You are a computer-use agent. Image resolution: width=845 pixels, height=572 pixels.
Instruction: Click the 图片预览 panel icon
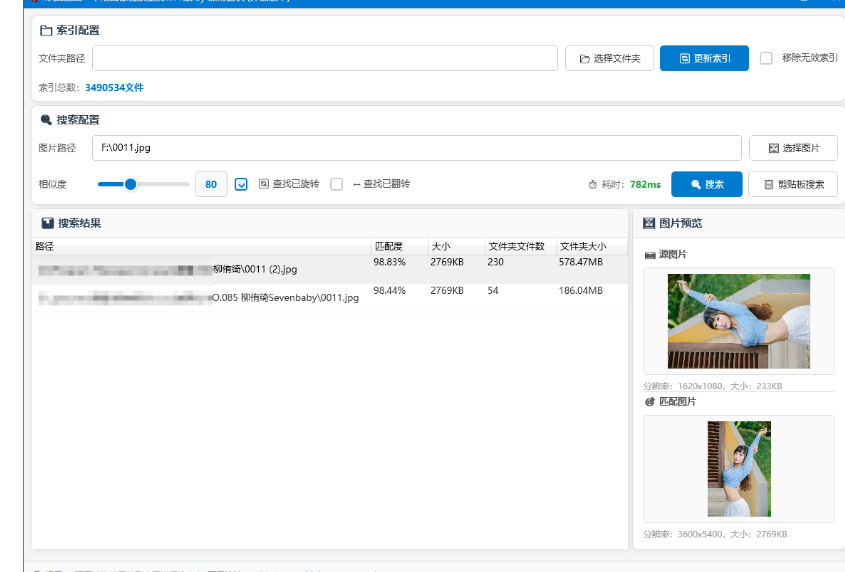click(649, 223)
